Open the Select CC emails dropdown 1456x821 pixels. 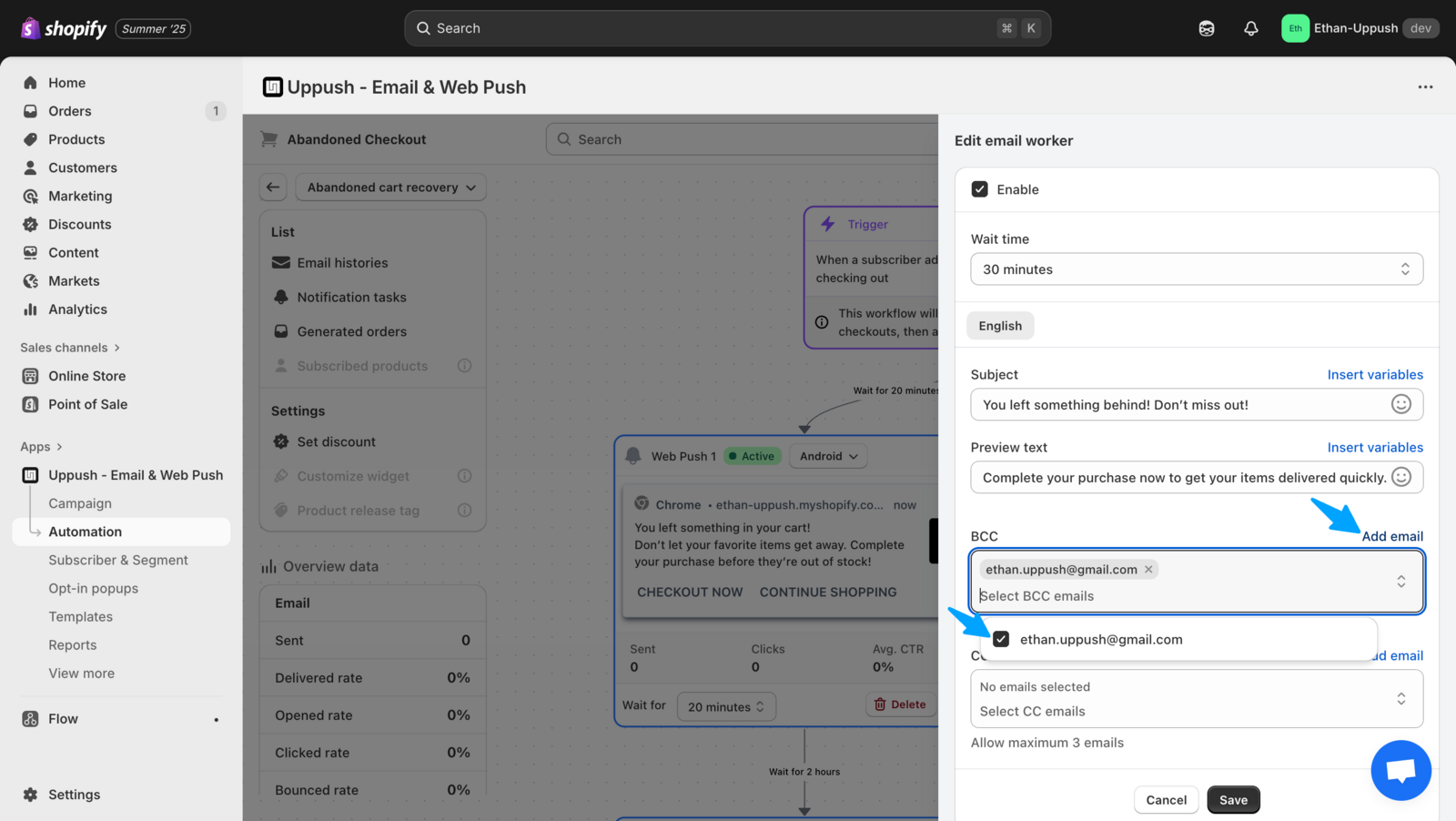coord(1196,699)
